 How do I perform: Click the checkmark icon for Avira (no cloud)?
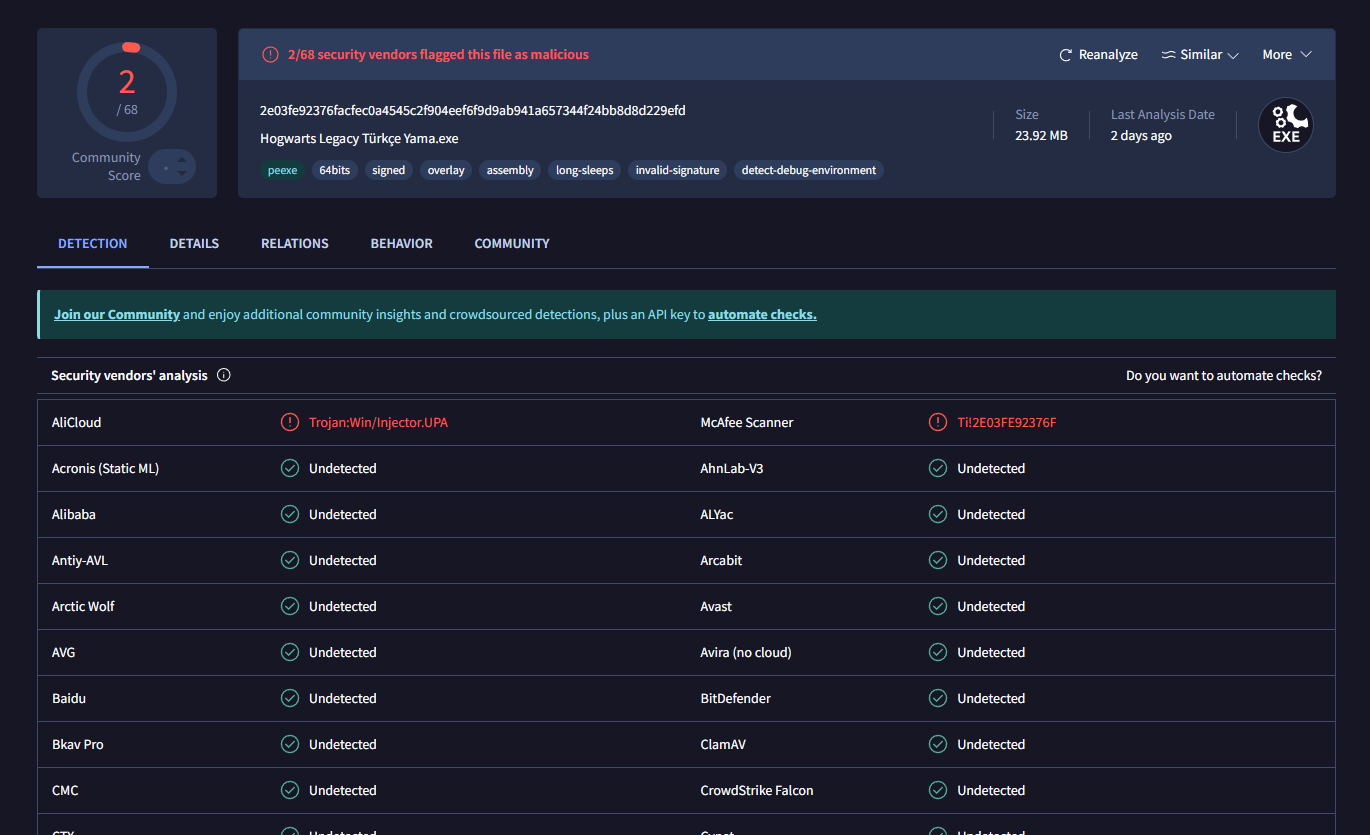pyautogui.click(x=938, y=652)
